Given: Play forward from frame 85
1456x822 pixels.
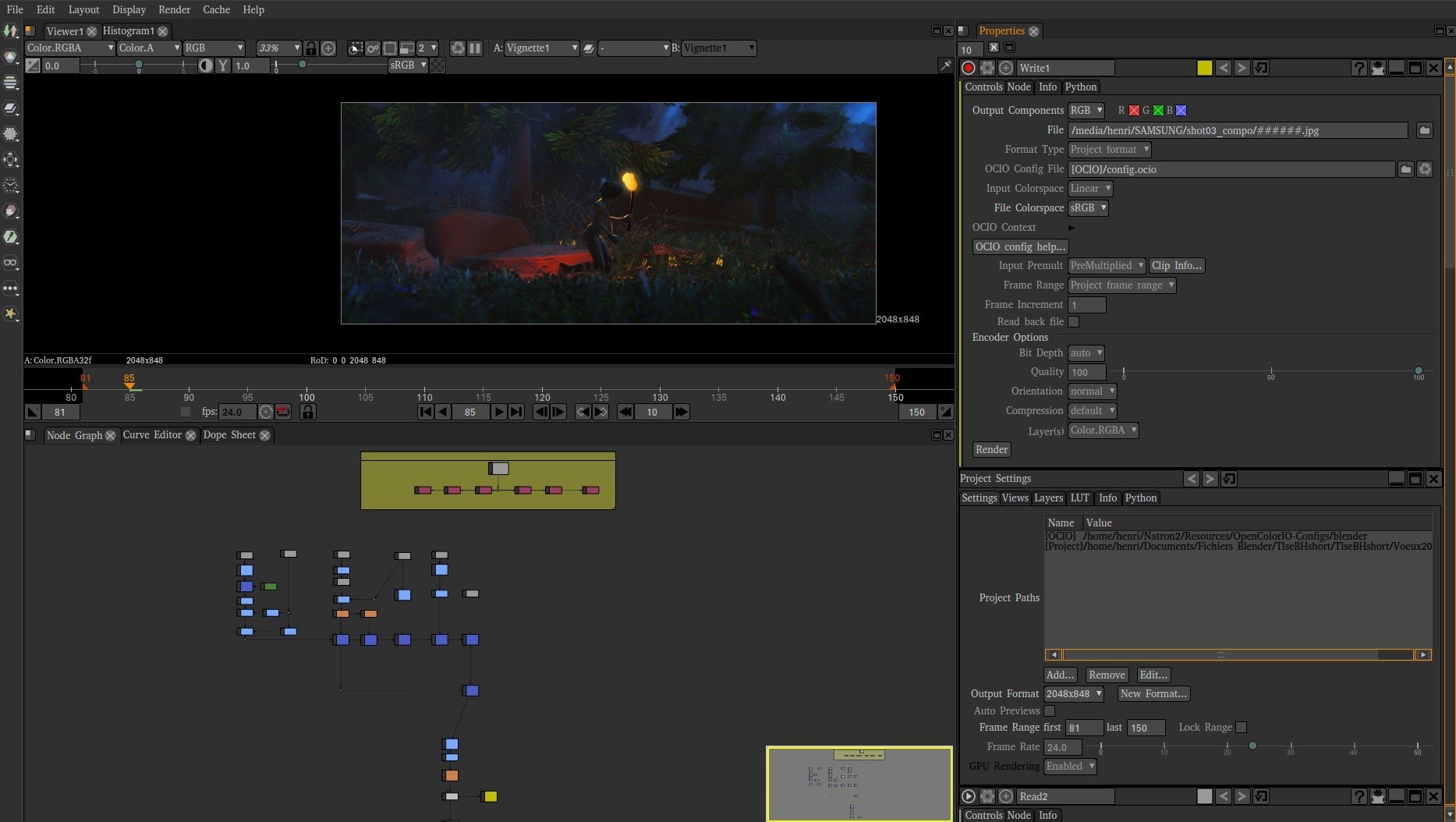Looking at the screenshot, I should pos(498,412).
